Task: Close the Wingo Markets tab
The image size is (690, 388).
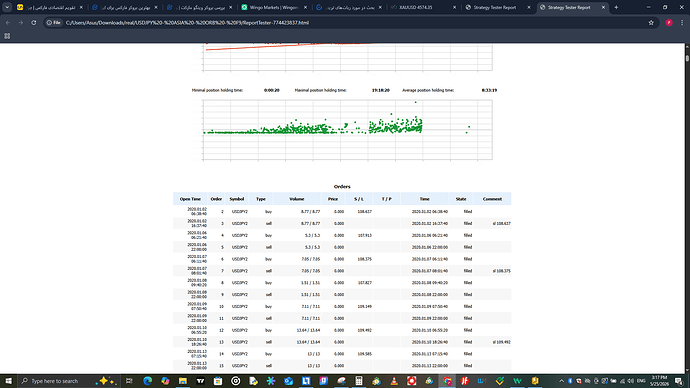Action: pos(306,7)
